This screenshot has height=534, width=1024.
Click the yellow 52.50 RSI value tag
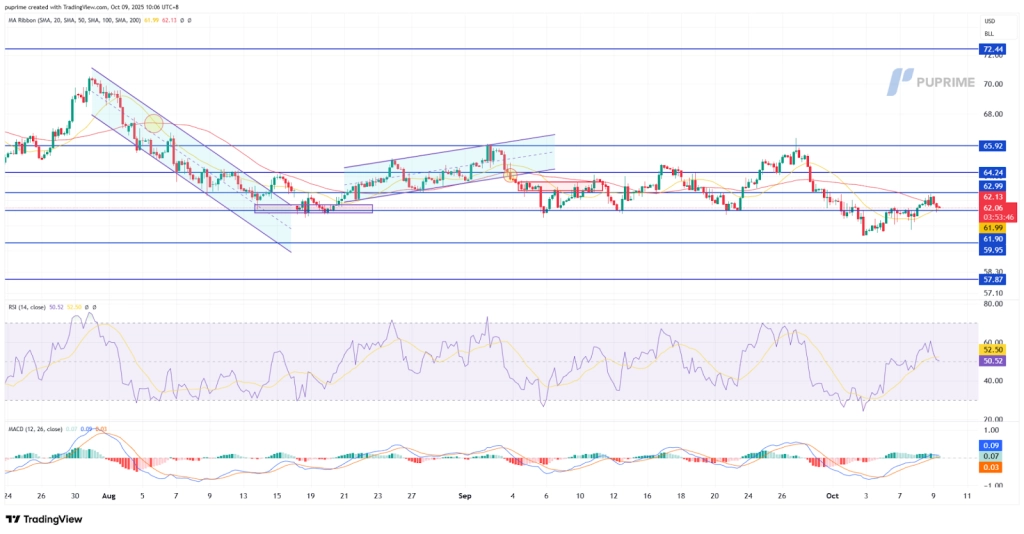pos(993,349)
